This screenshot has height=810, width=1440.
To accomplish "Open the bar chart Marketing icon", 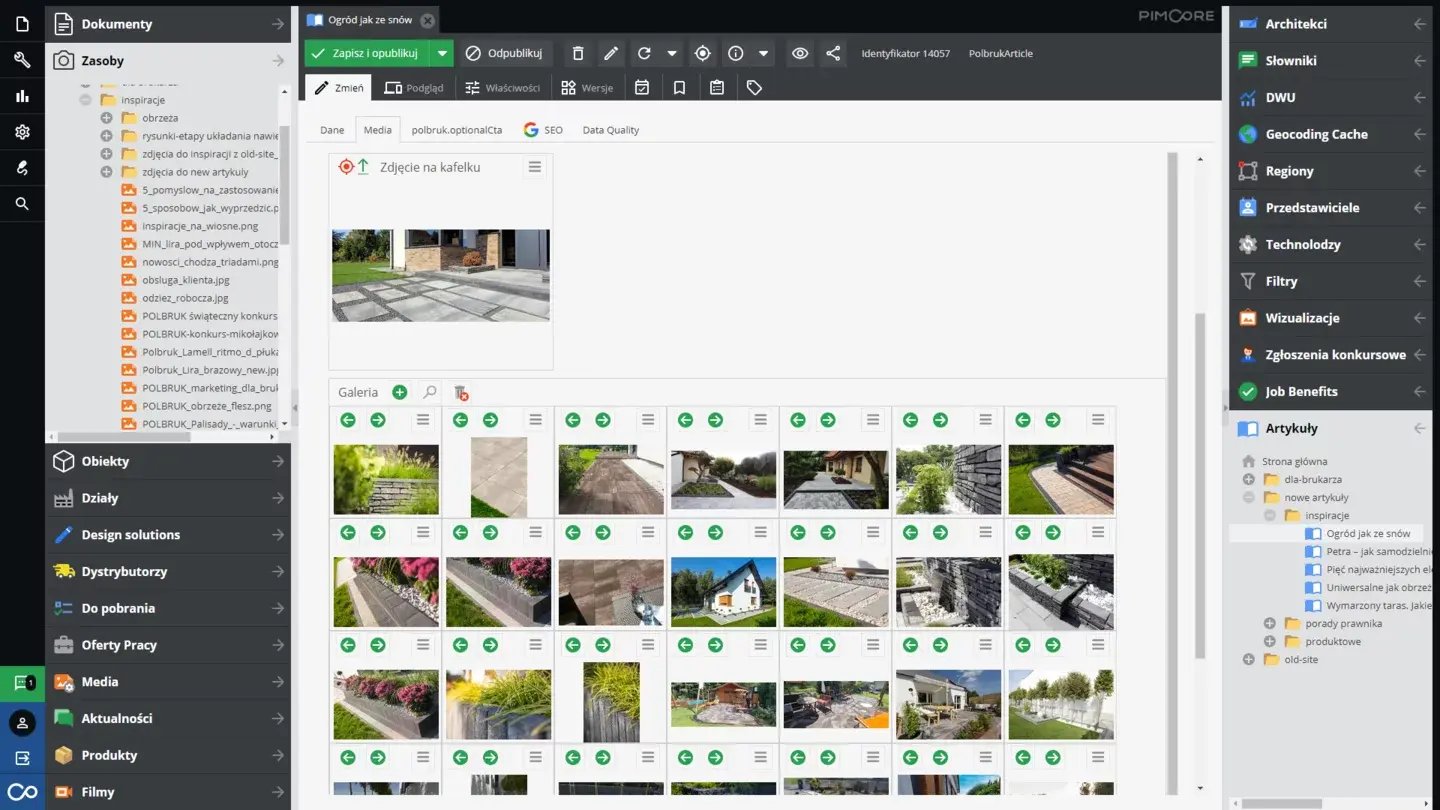I will 22,96.
